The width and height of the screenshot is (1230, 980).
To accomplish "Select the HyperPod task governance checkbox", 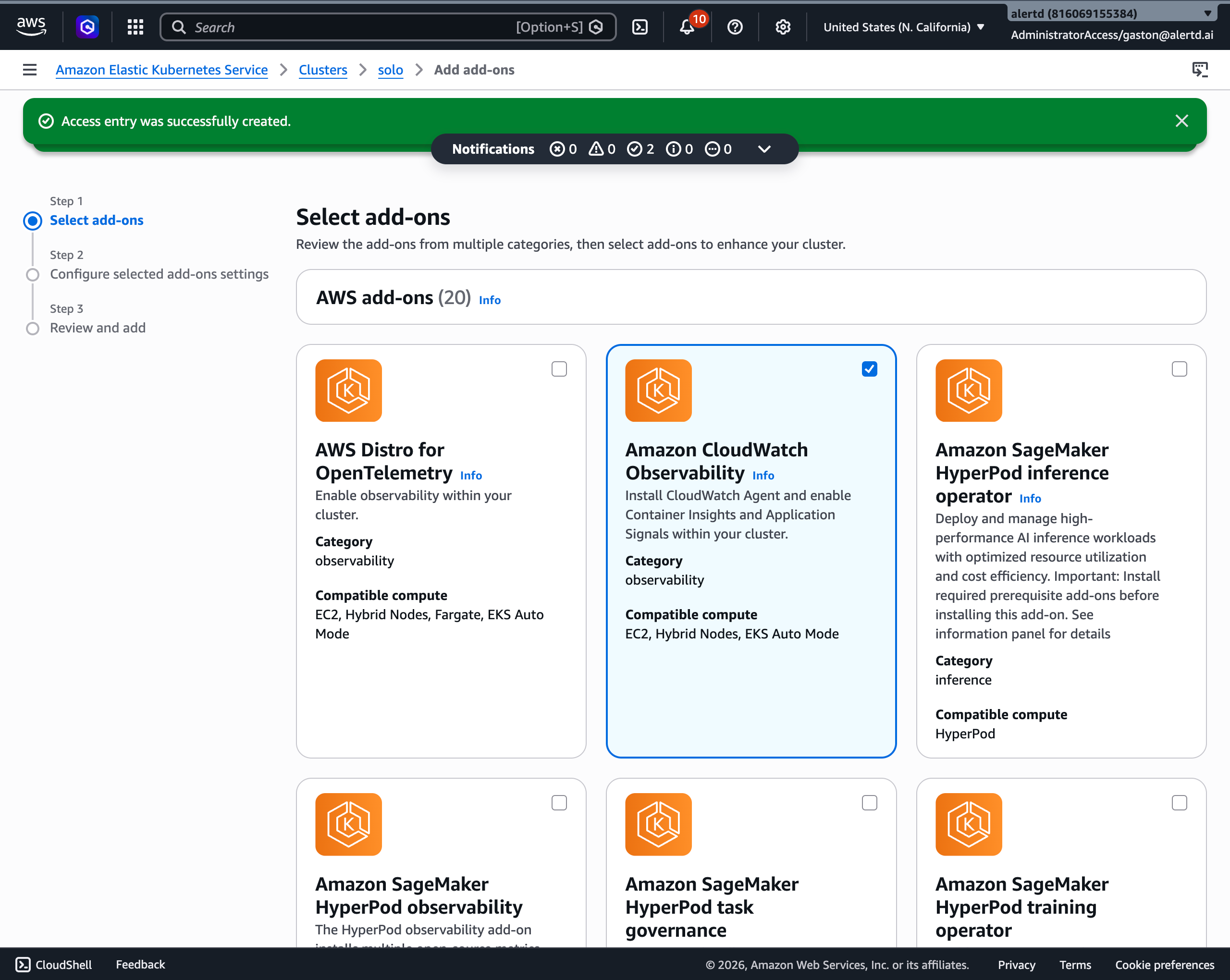I will click(869, 803).
